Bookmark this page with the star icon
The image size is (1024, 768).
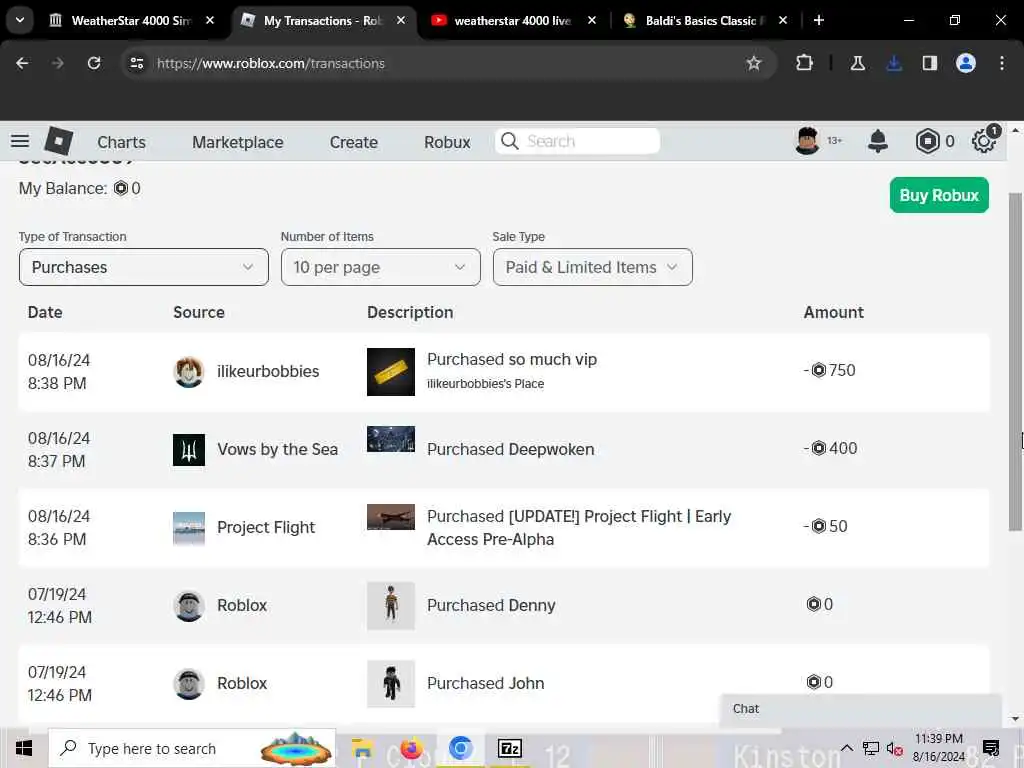point(754,63)
